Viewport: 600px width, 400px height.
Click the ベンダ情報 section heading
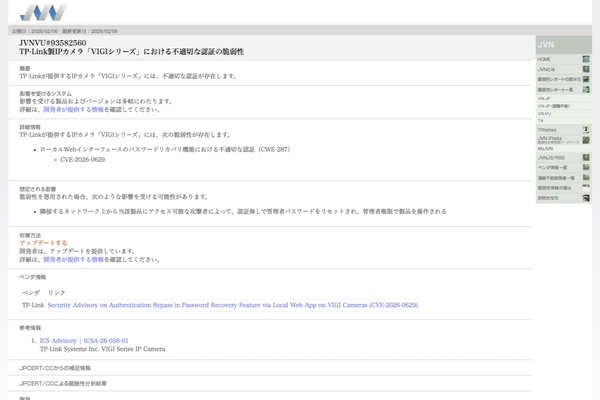(x=33, y=277)
